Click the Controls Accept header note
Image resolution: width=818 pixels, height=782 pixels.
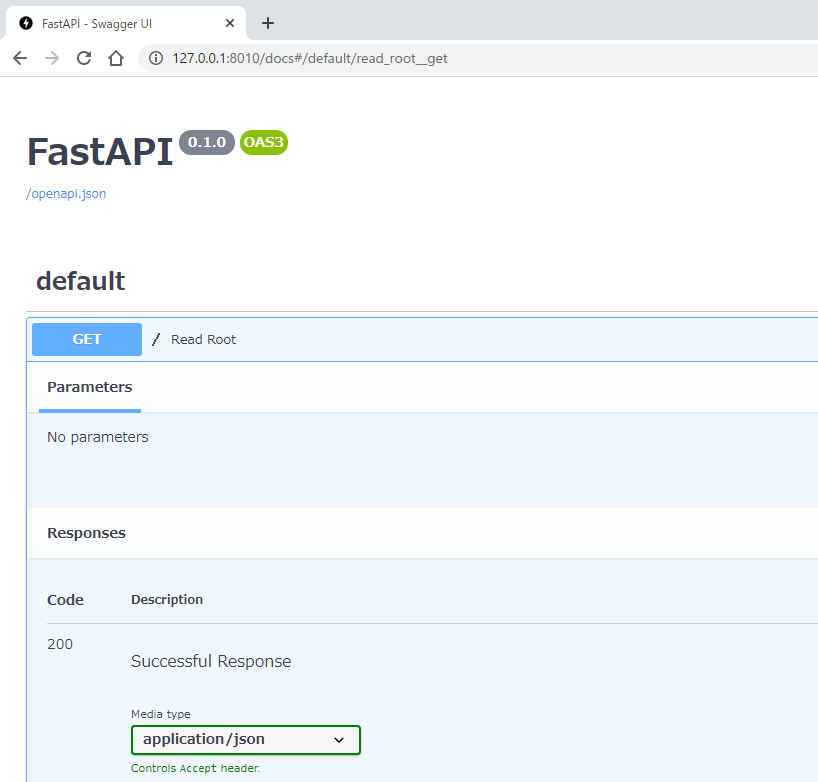click(x=195, y=768)
